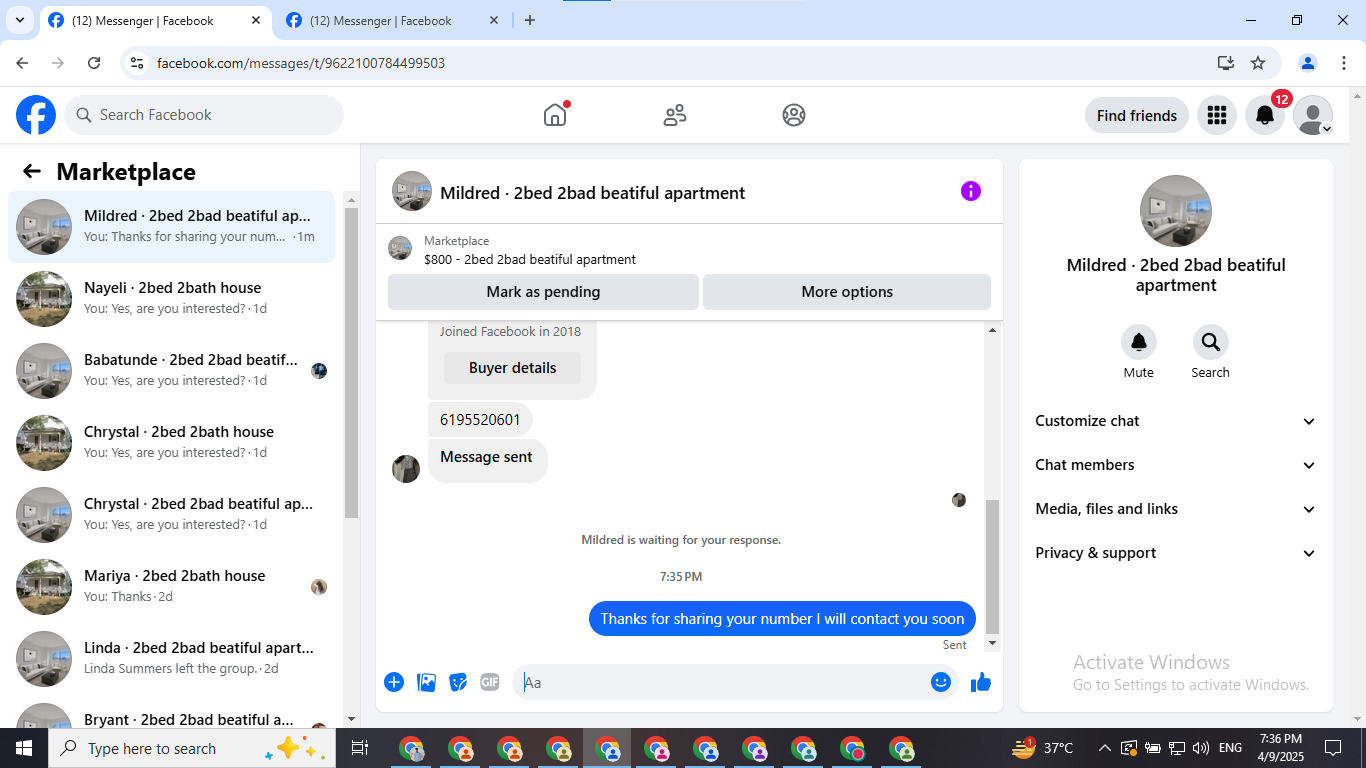The height and width of the screenshot is (768, 1366).
Task: Choose a GIF icon in composer
Action: click(490, 682)
